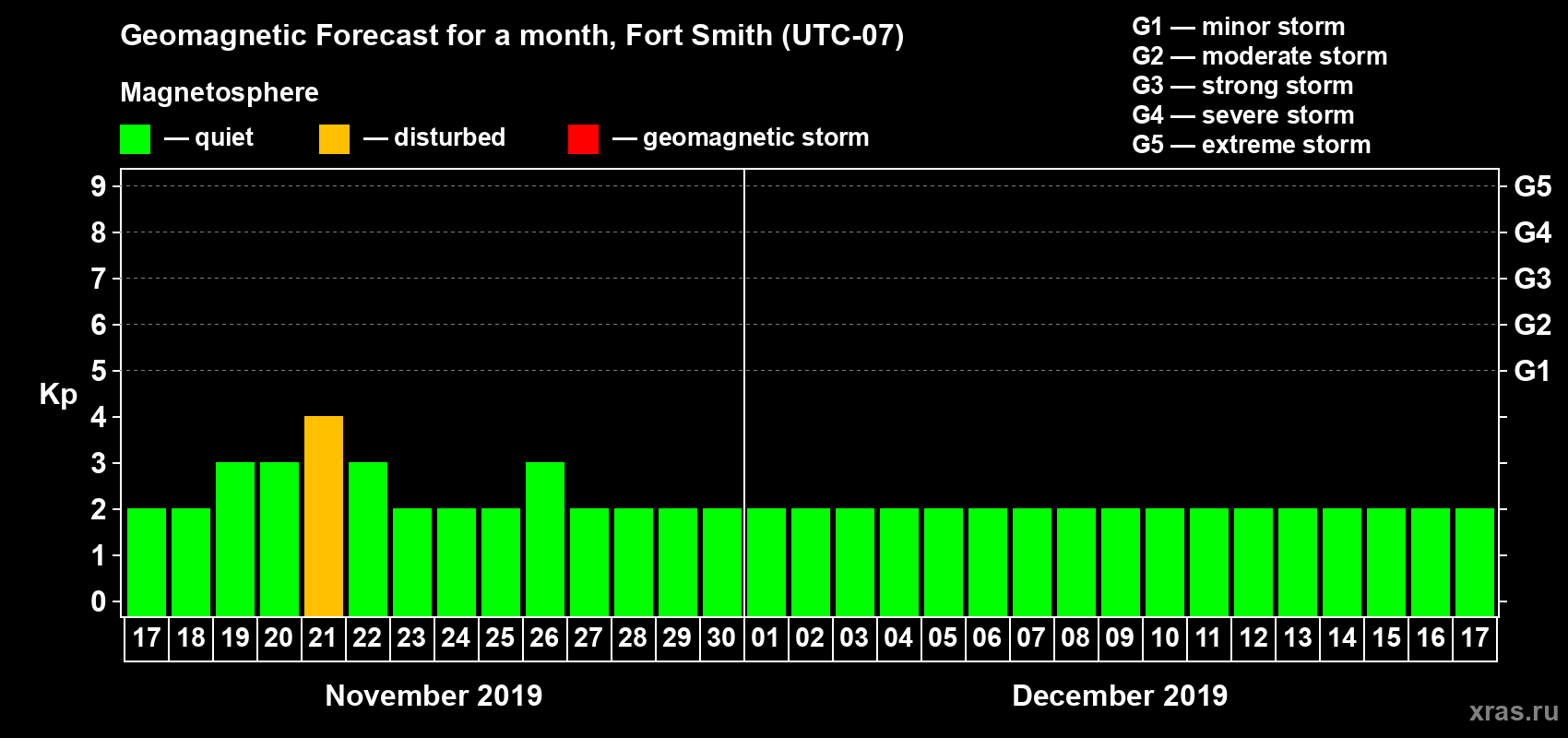
Task: Select the green bar for December 17
Action: pos(1475,562)
